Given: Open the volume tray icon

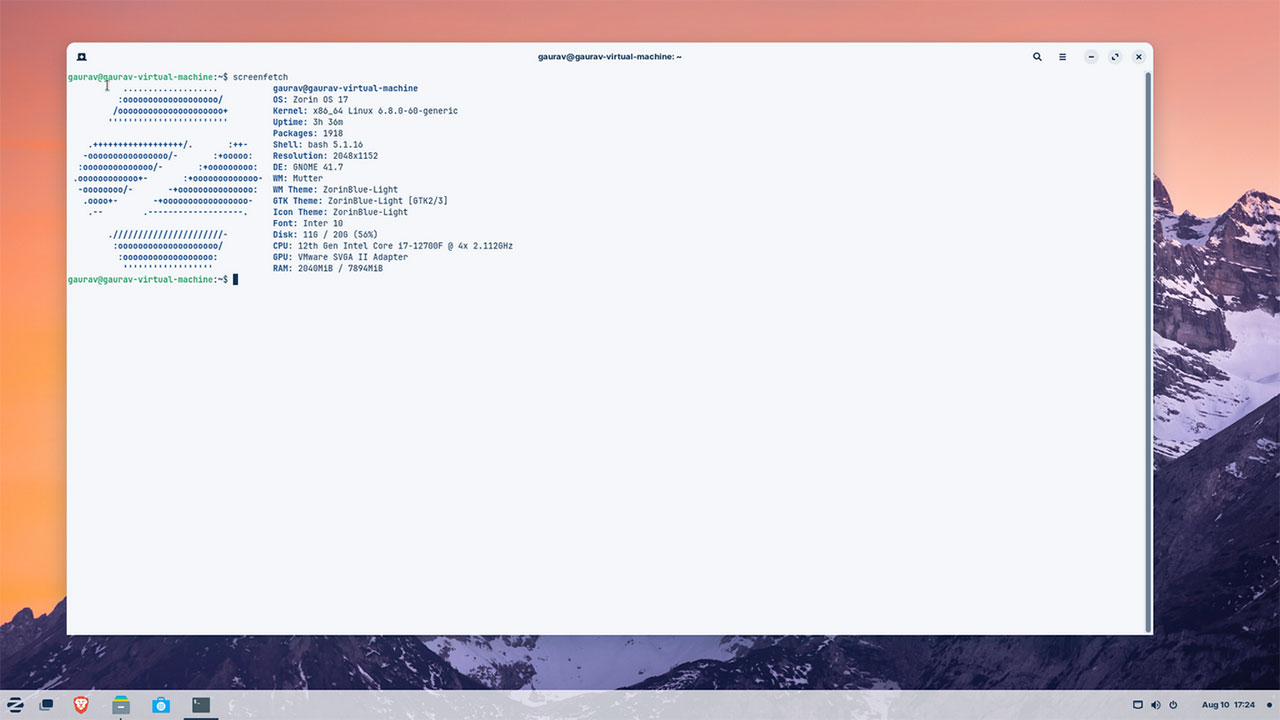Looking at the screenshot, I should [x=1155, y=705].
